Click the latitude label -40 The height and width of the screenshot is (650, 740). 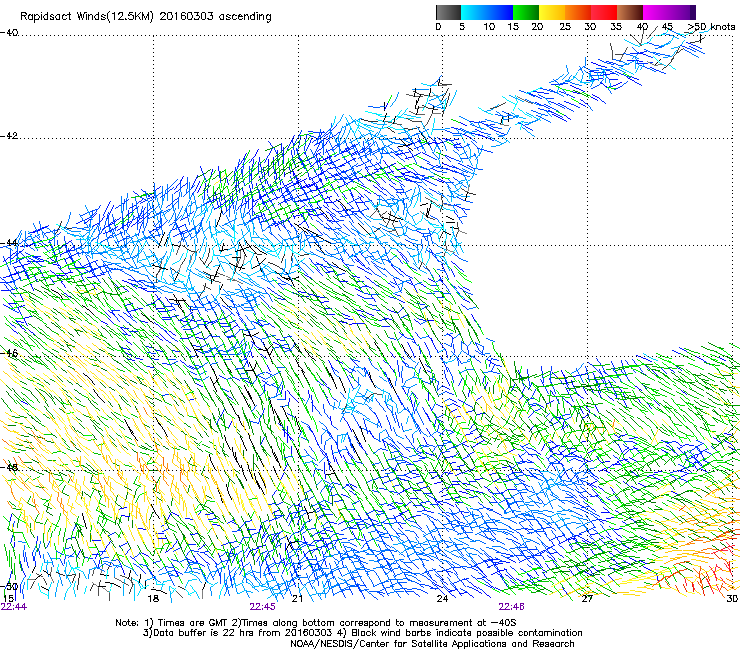(9, 33)
